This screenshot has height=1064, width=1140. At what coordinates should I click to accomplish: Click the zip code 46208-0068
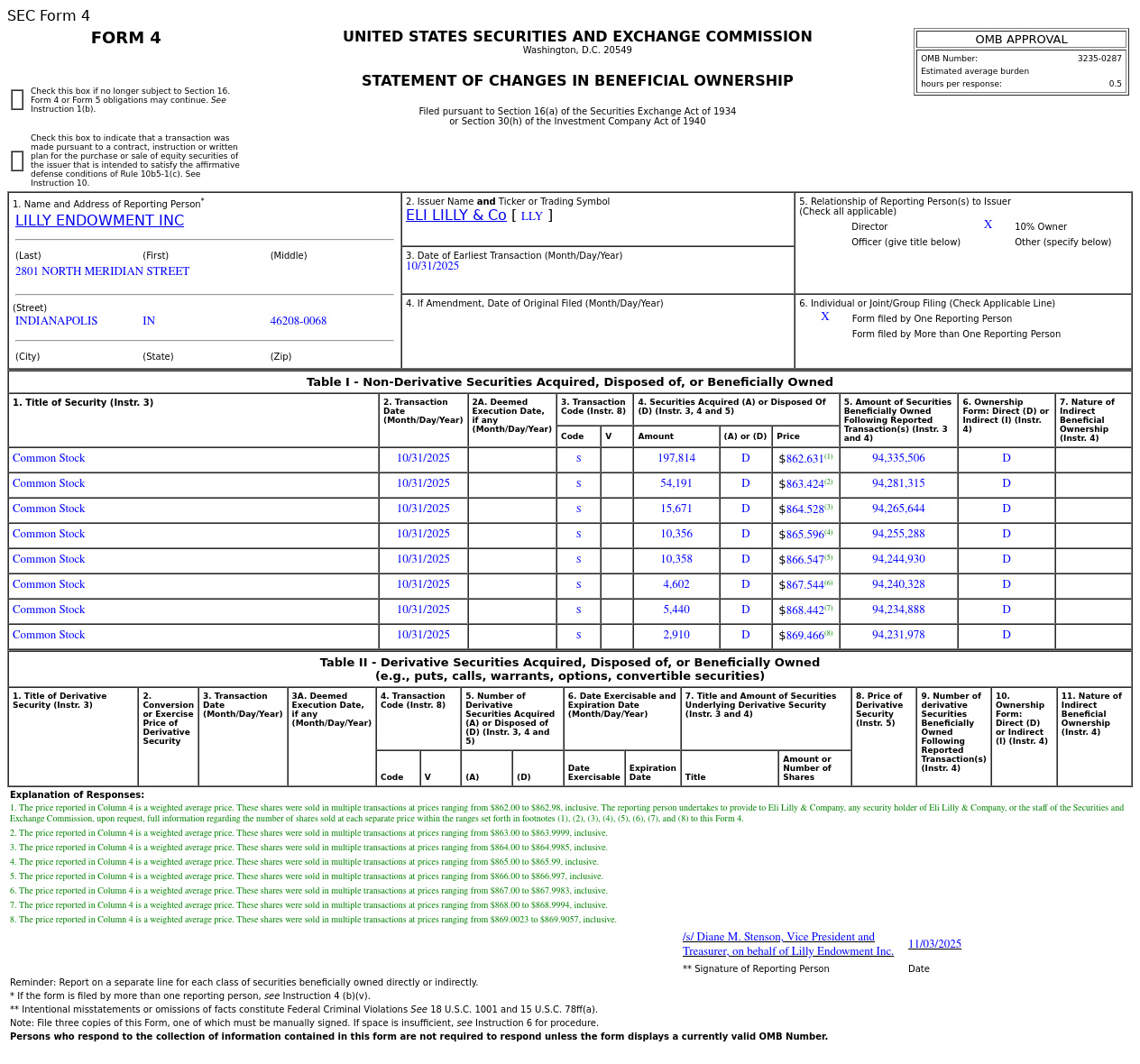coord(298,321)
